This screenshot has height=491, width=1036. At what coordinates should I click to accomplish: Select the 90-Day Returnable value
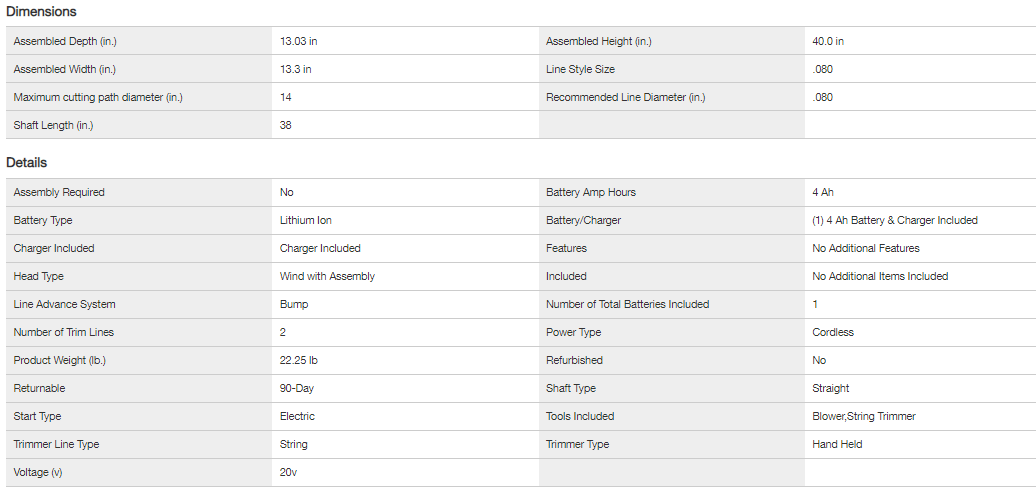[x=297, y=388]
